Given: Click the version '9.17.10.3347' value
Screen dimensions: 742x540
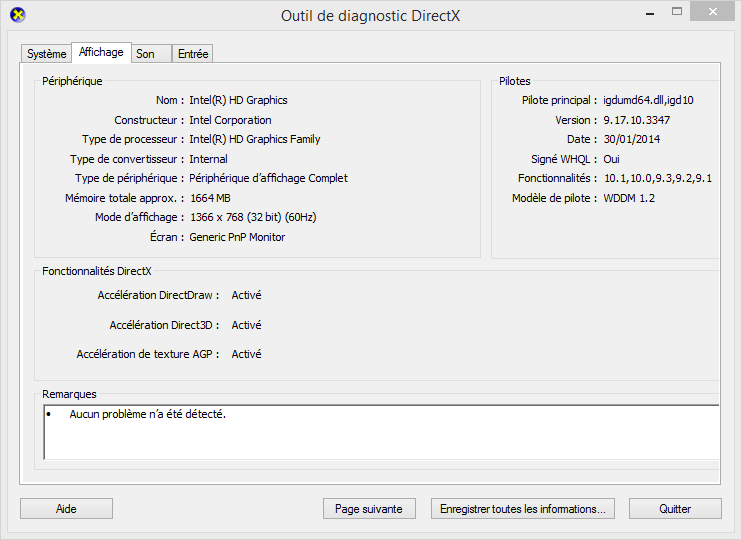Looking at the screenshot, I should click(636, 120).
